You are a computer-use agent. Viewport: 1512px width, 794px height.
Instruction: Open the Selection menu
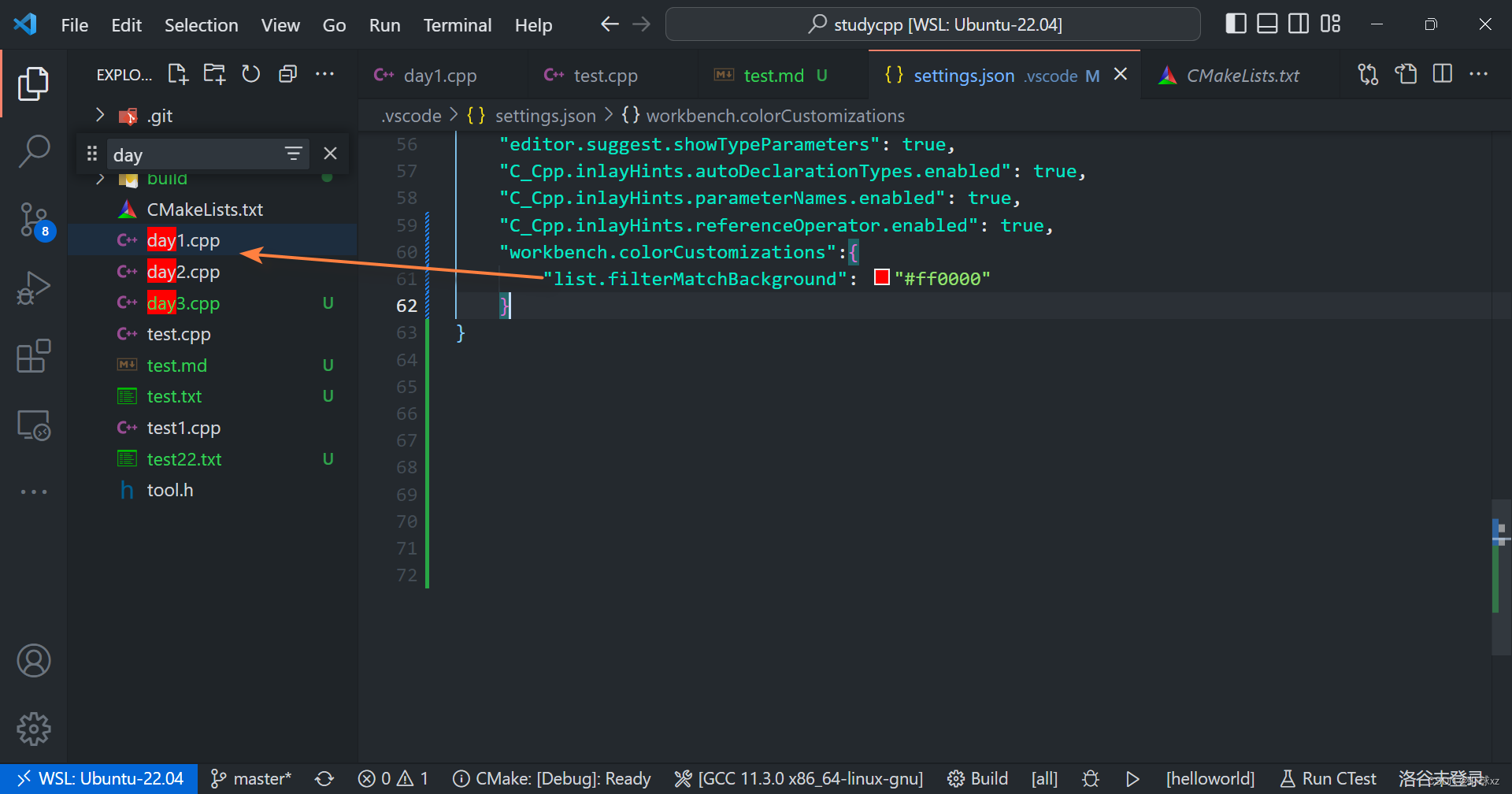[x=201, y=25]
